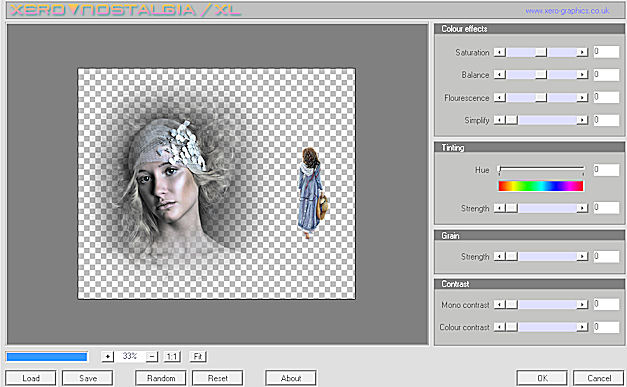Click the Saturation right arrow button
The width and height of the screenshot is (627, 387).
(582, 52)
